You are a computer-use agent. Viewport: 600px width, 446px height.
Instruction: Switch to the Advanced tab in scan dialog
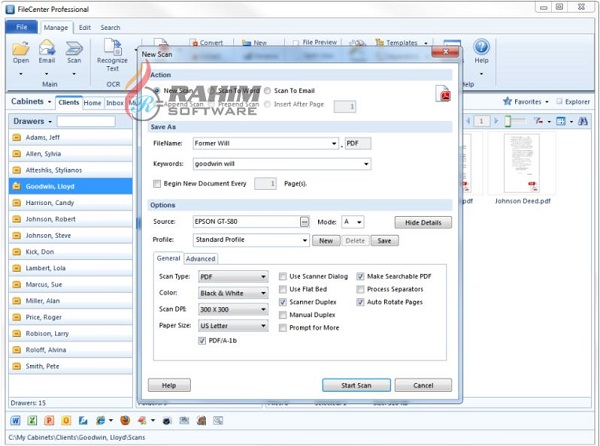[x=201, y=259]
